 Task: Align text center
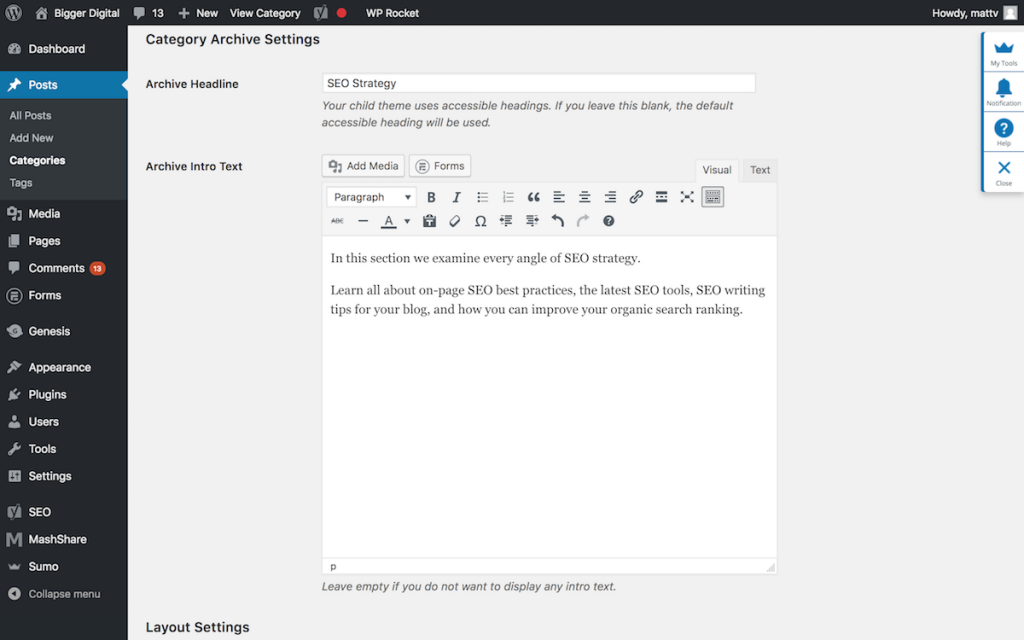coord(584,197)
